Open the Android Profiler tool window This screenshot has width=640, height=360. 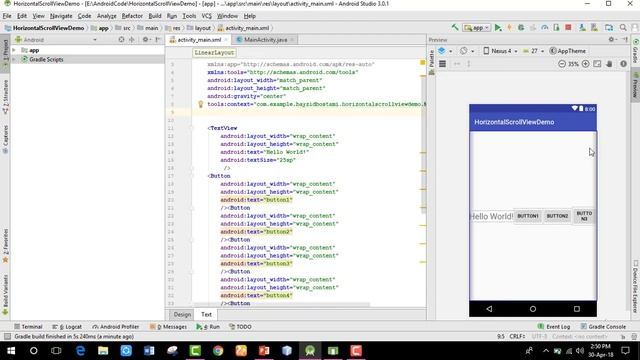(116, 327)
